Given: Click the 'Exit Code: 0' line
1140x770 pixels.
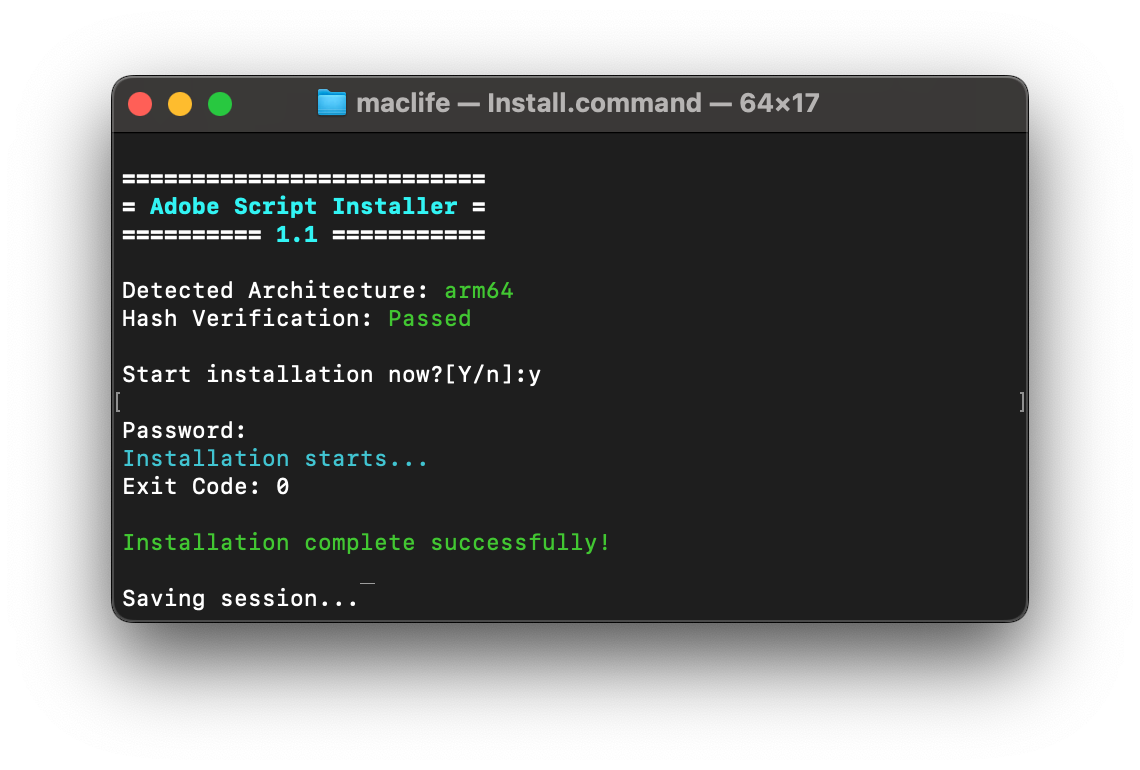Looking at the screenshot, I should [206, 487].
